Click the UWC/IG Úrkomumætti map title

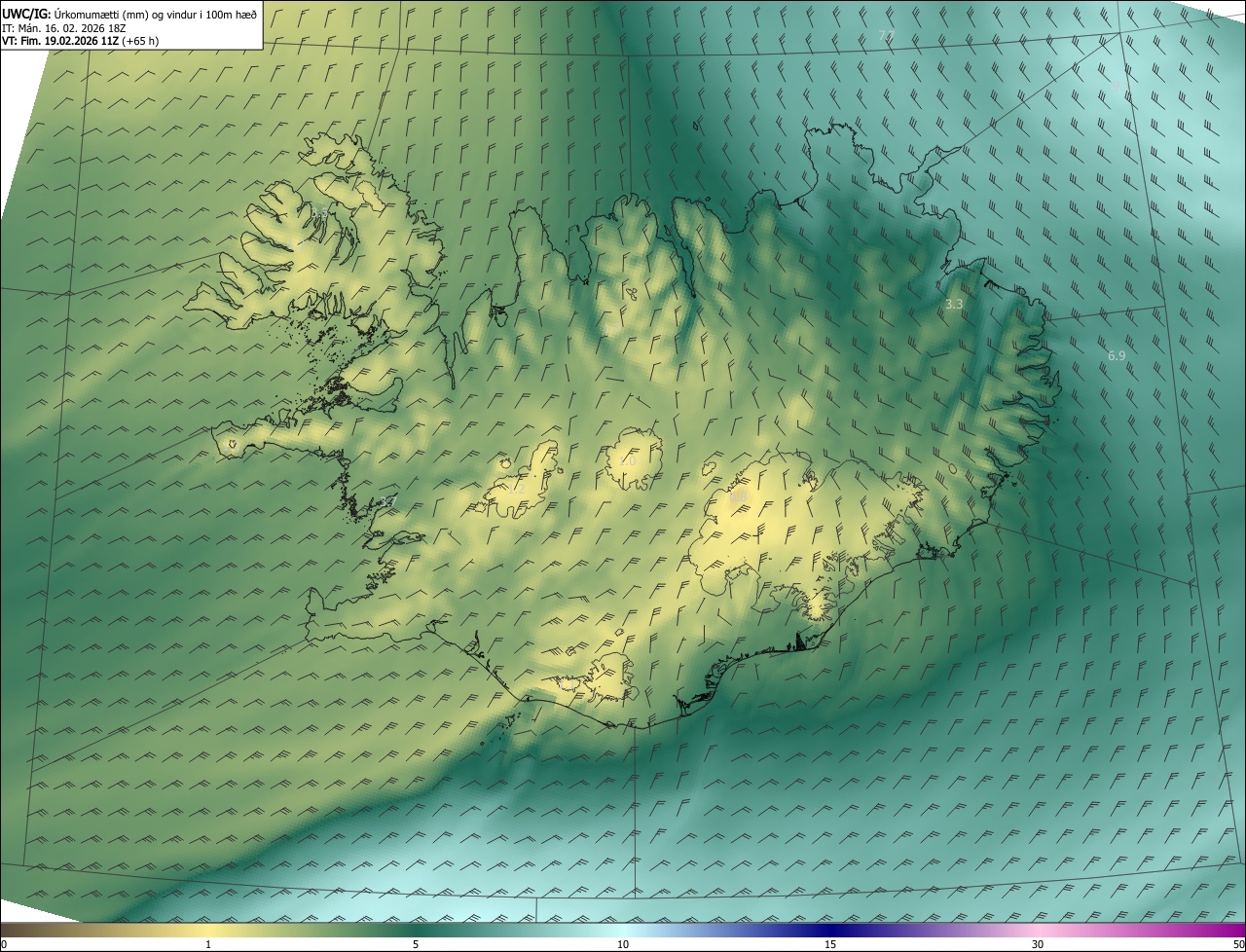[130, 14]
